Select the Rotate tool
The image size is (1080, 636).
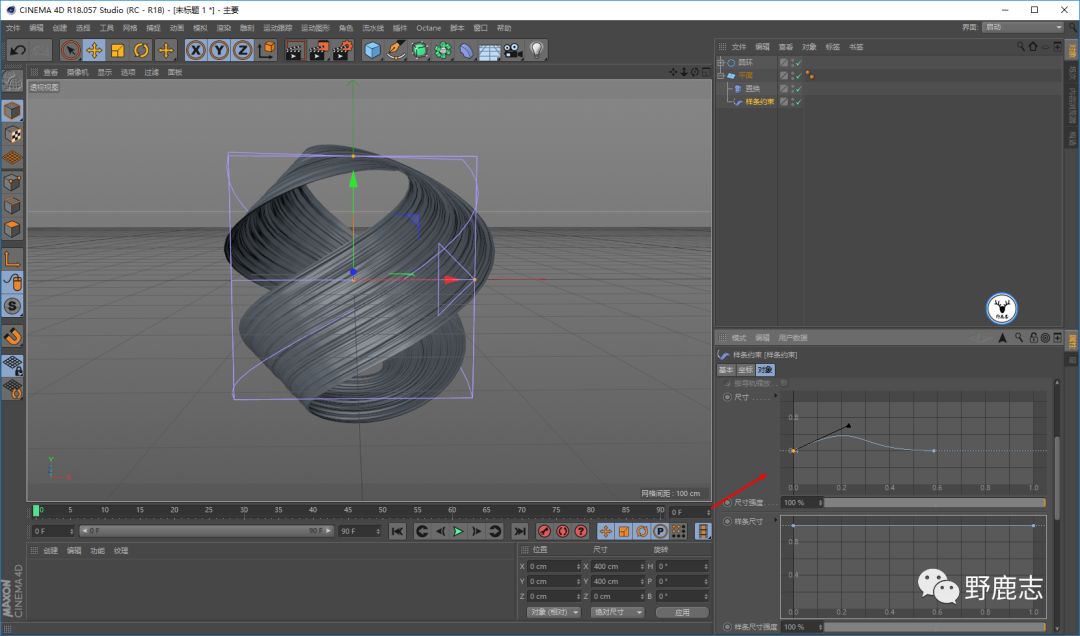click(141, 50)
